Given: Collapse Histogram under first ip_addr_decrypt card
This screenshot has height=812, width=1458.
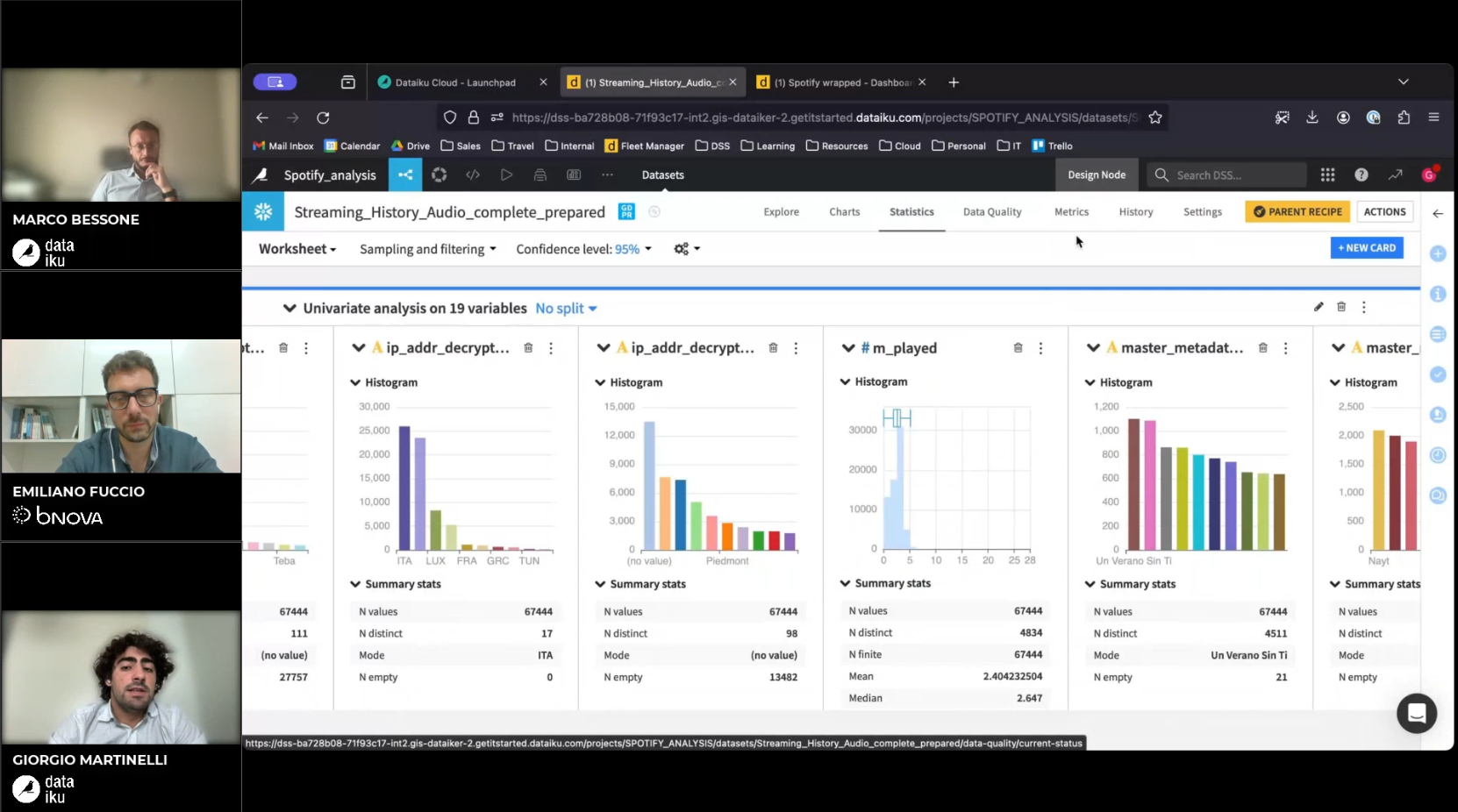Looking at the screenshot, I should click(355, 382).
